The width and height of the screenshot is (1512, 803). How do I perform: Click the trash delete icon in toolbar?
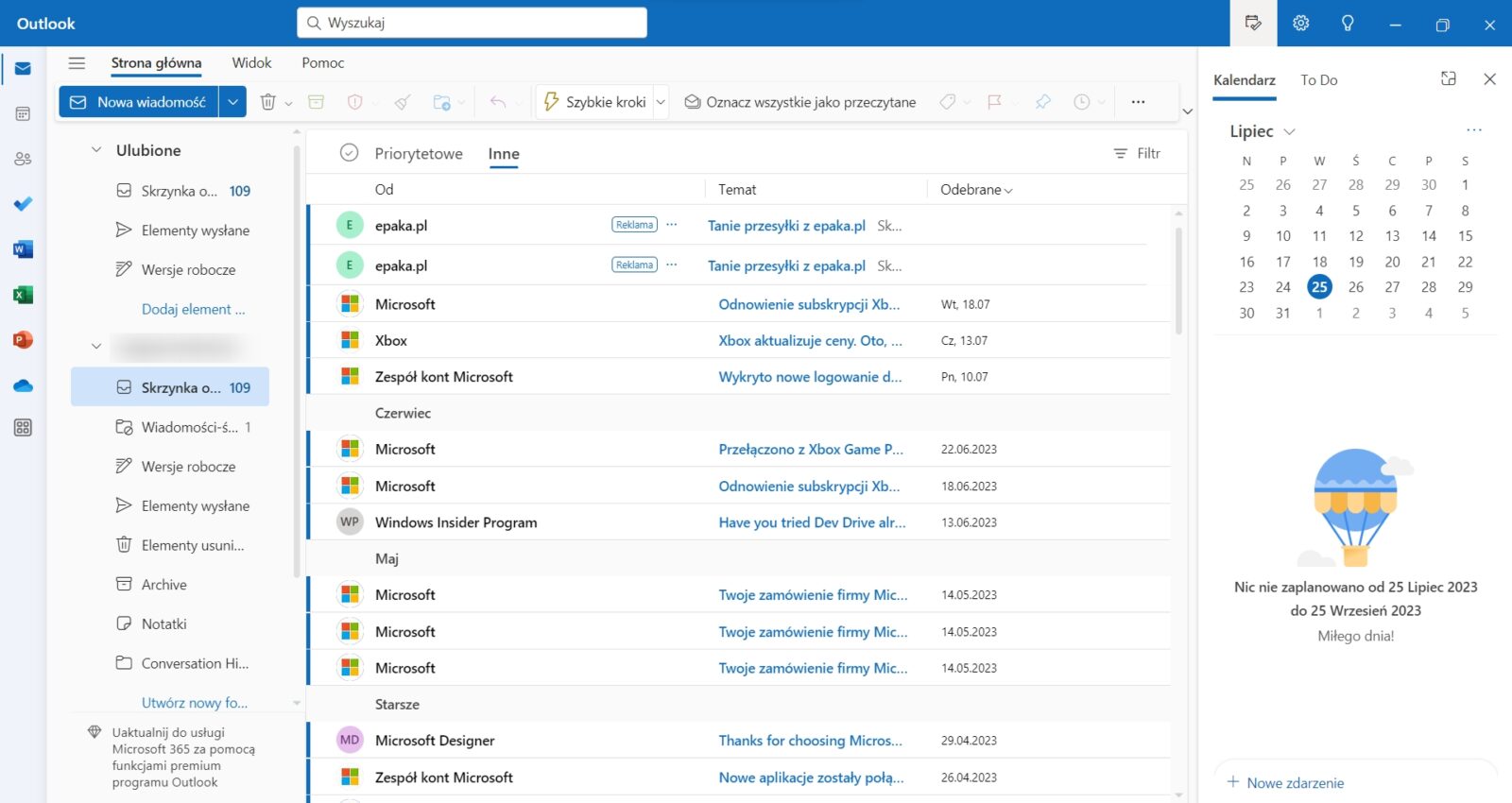[x=268, y=102]
